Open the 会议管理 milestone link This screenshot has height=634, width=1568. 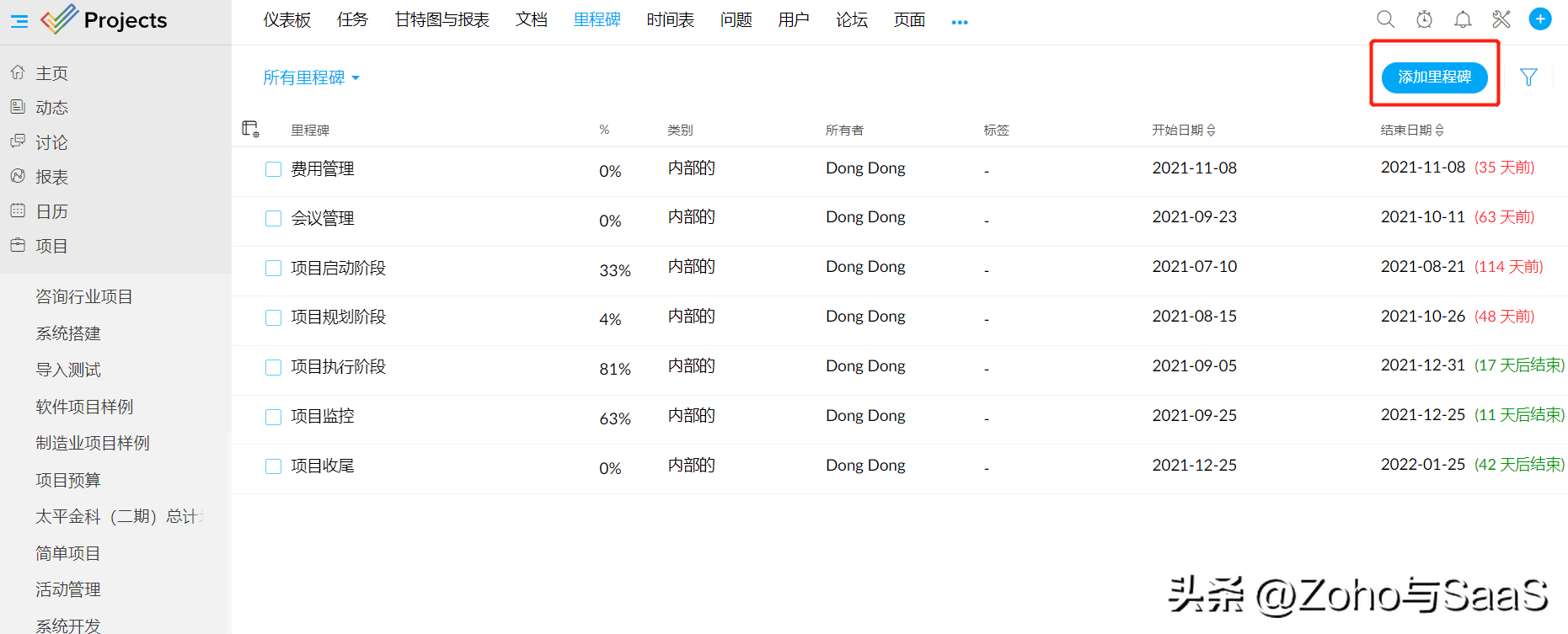click(x=323, y=219)
